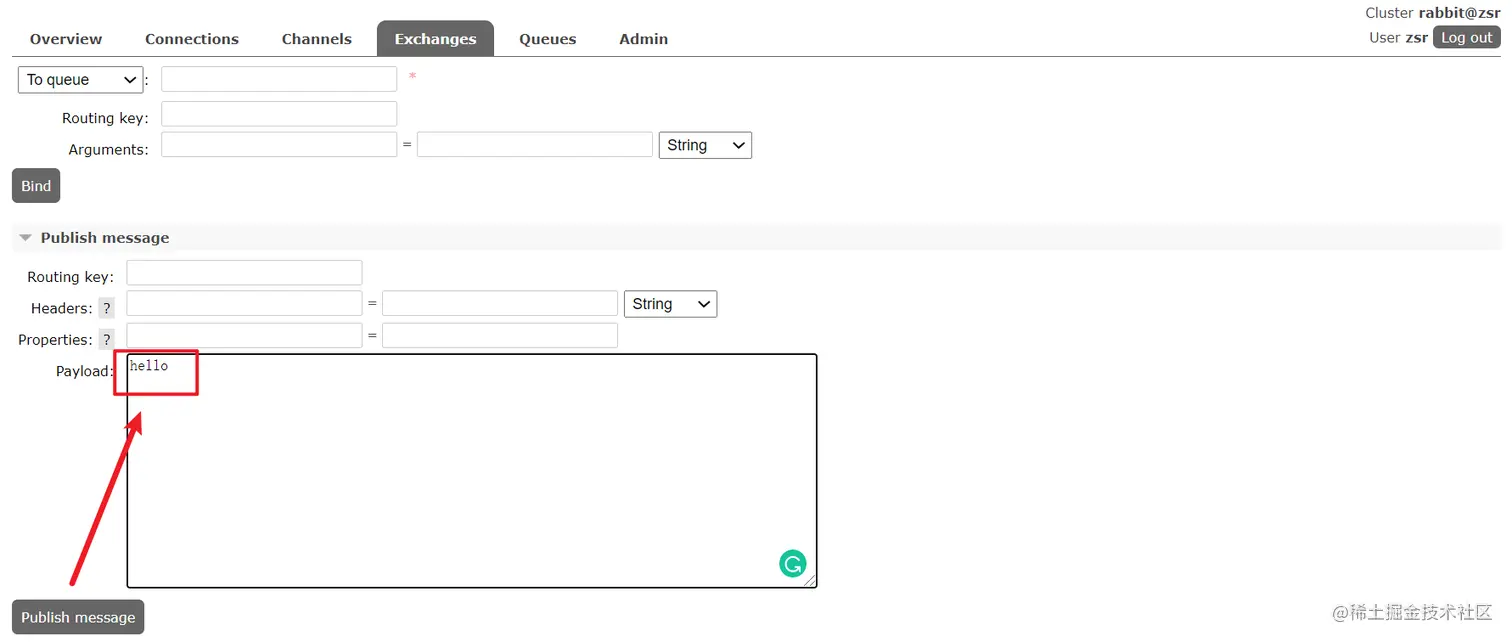Click the Payload resize handle
This screenshot has width=1512, height=642.
point(810,580)
